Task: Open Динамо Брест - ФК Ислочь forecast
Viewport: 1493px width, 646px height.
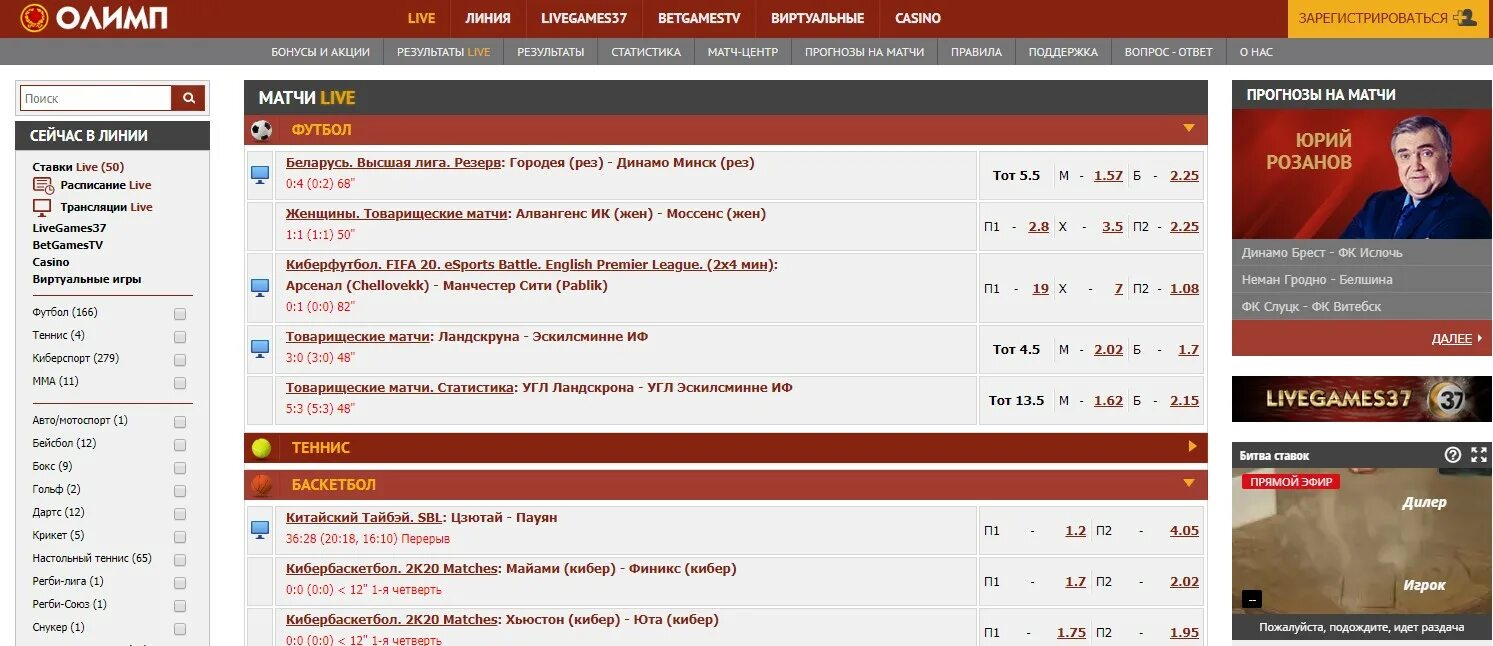Action: tap(1322, 252)
